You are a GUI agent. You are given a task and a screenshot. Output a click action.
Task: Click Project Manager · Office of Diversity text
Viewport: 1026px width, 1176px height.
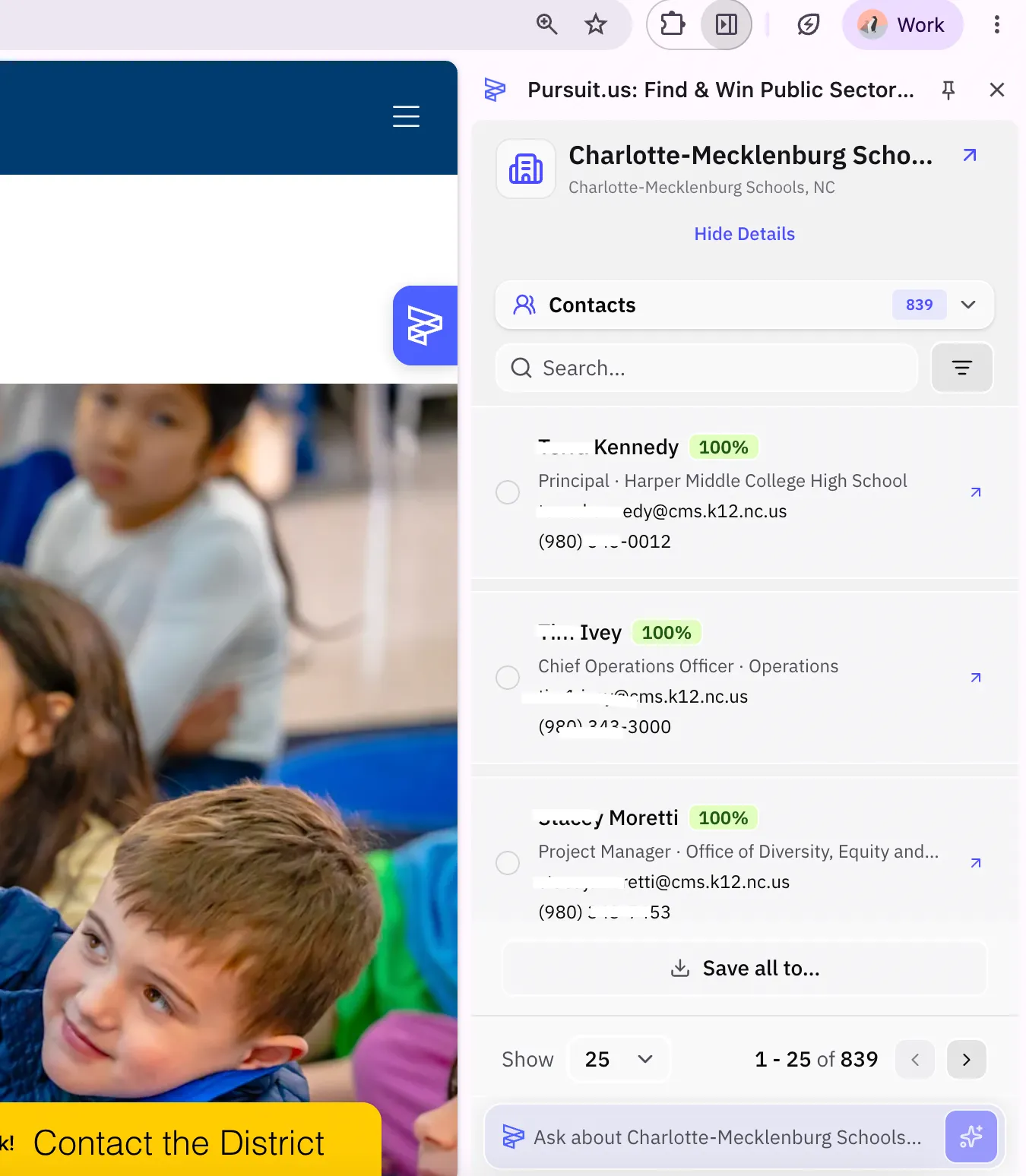pyautogui.click(x=739, y=852)
